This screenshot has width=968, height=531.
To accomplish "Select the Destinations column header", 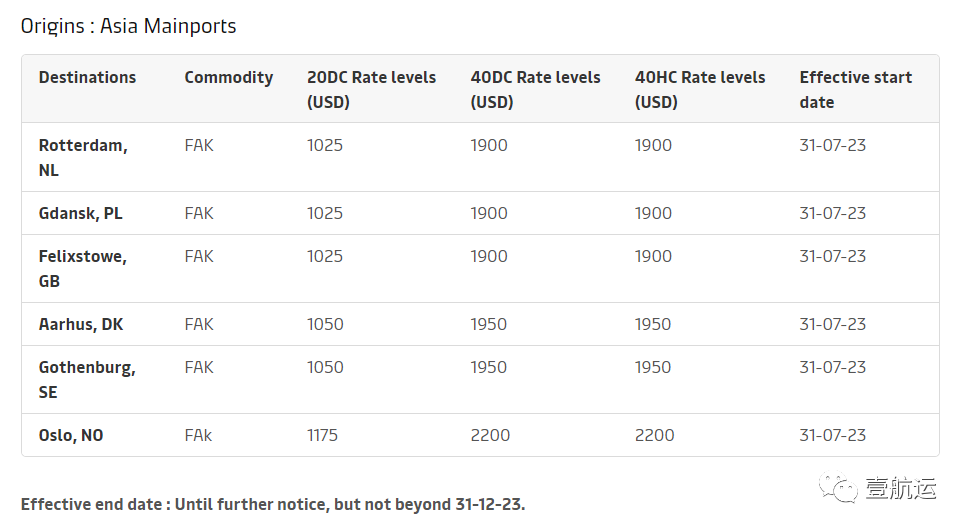I will (87, 77).
